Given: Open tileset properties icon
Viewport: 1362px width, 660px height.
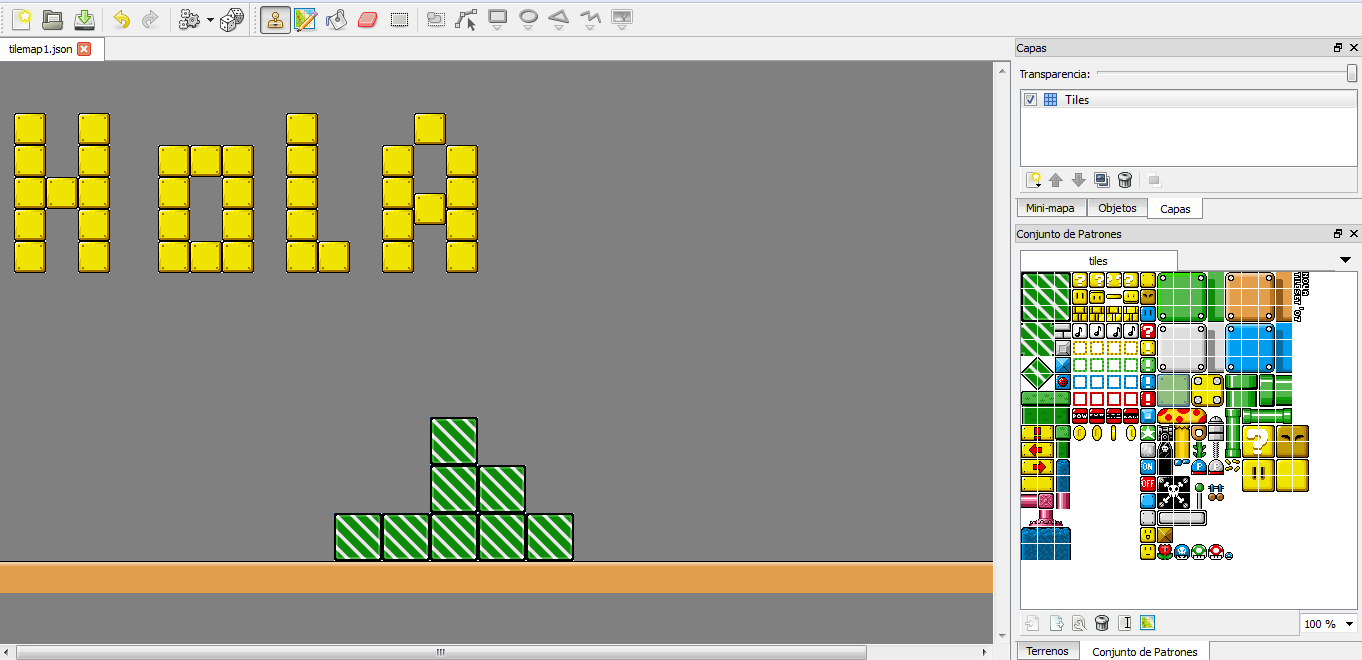Looking at the screenshot, I should (x=1079, y=623).
